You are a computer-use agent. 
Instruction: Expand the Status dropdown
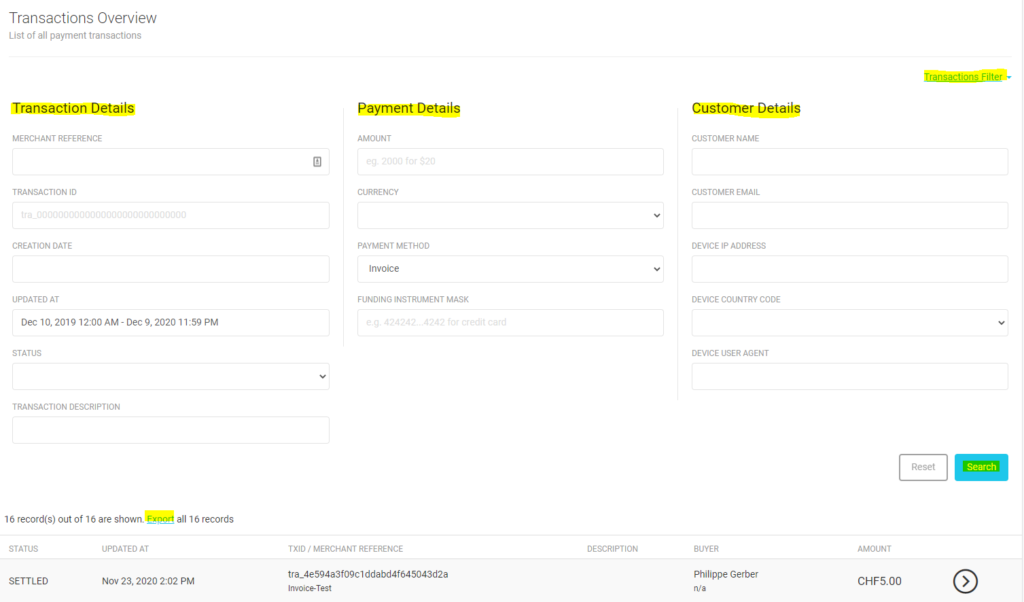[x=170, y=376]
